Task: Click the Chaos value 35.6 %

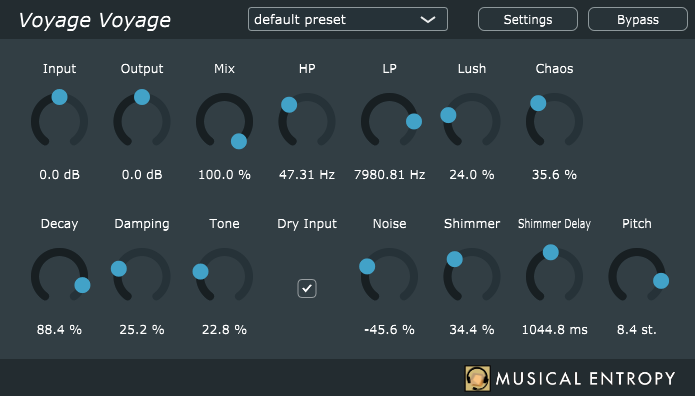Action: 554,175
